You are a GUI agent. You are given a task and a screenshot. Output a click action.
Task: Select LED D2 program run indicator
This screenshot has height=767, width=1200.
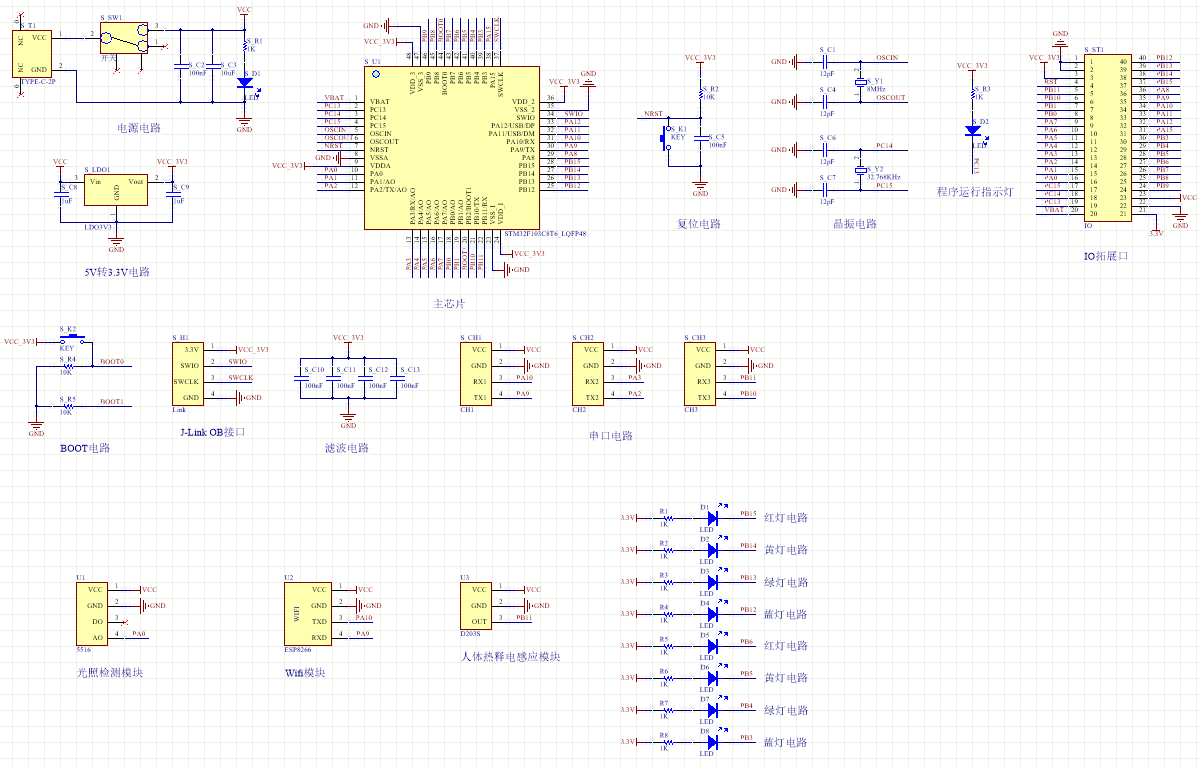point(972,130)
